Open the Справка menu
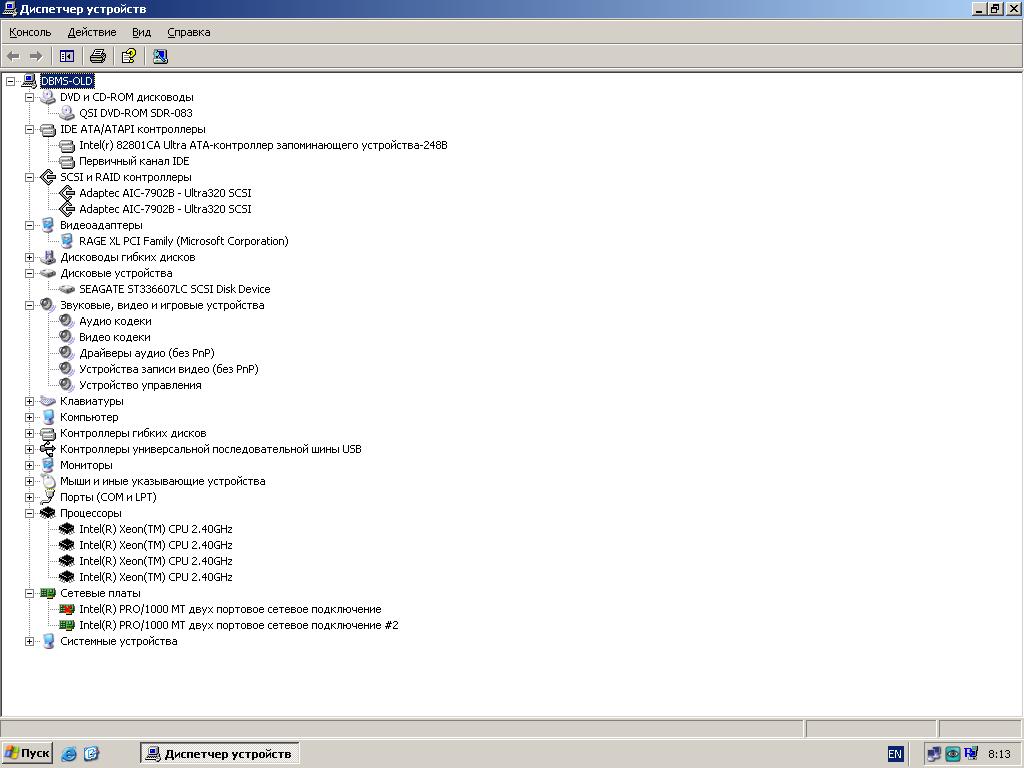This screenshot has width=1024, height=768. point(189,32)
